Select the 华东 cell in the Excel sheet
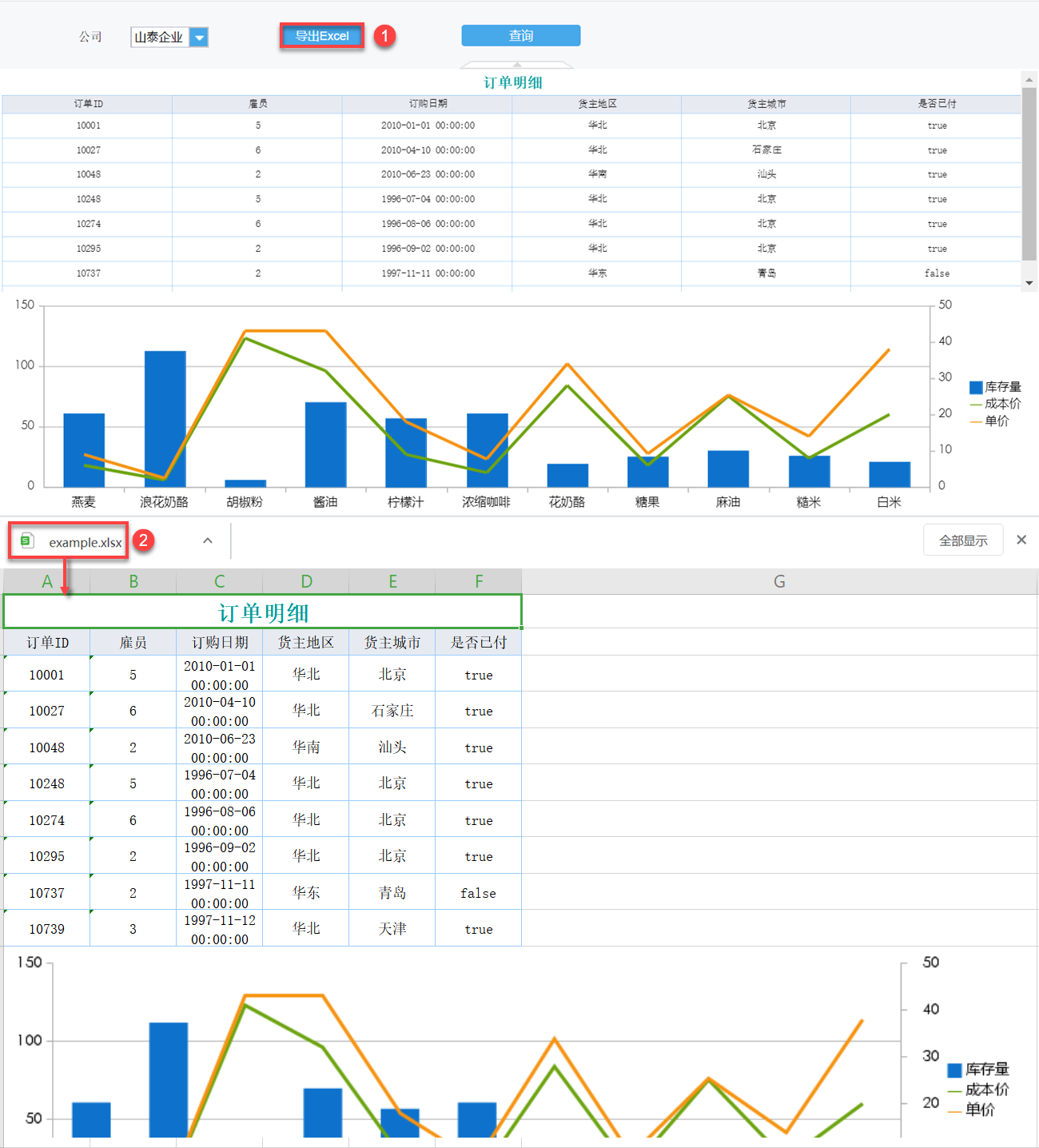Viewport: 1039px width, 1148px height. (306, 892)
